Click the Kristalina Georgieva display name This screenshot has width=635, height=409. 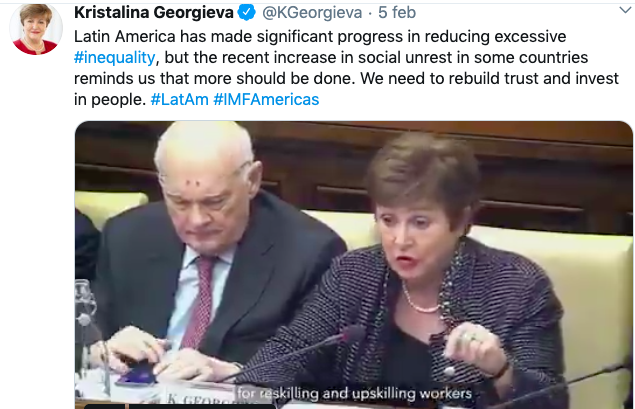[154, 13]
